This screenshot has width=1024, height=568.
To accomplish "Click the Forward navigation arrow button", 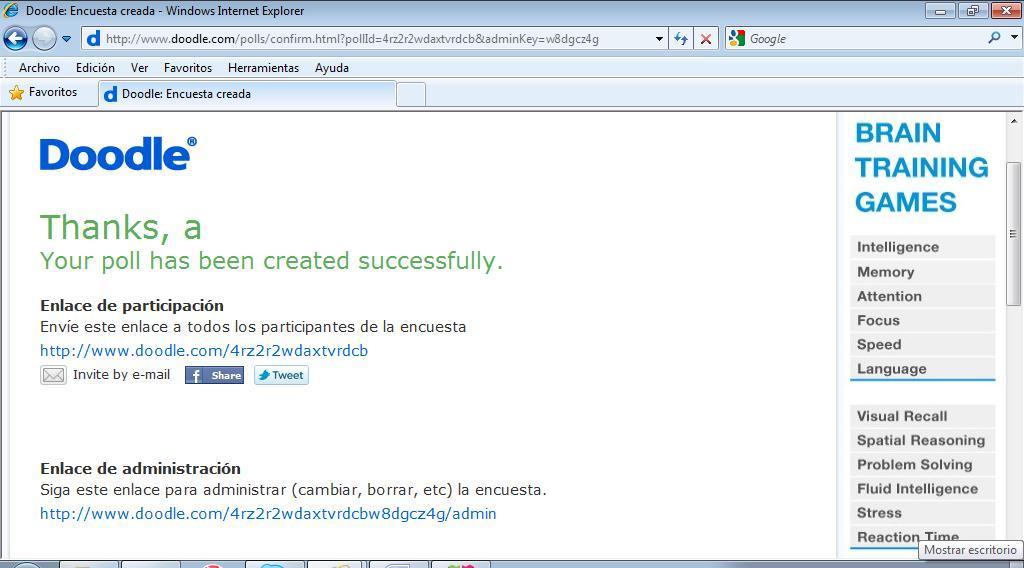I will click(x=44, y=39).
